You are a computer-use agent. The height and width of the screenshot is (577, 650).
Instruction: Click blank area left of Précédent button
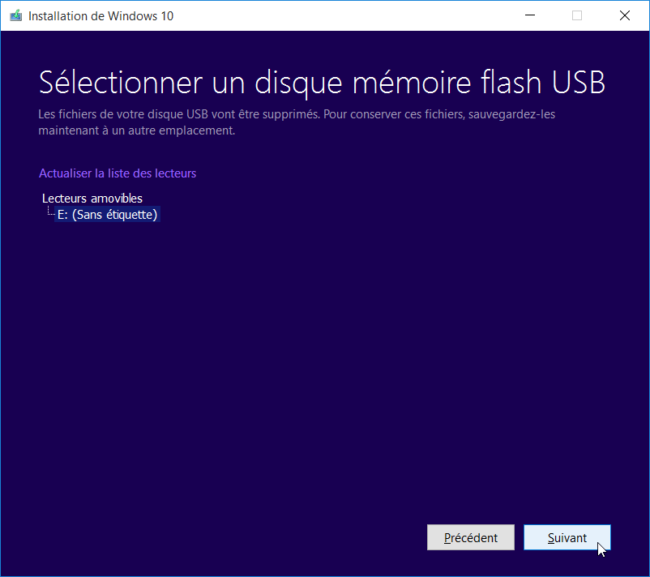tap(232, 538)
